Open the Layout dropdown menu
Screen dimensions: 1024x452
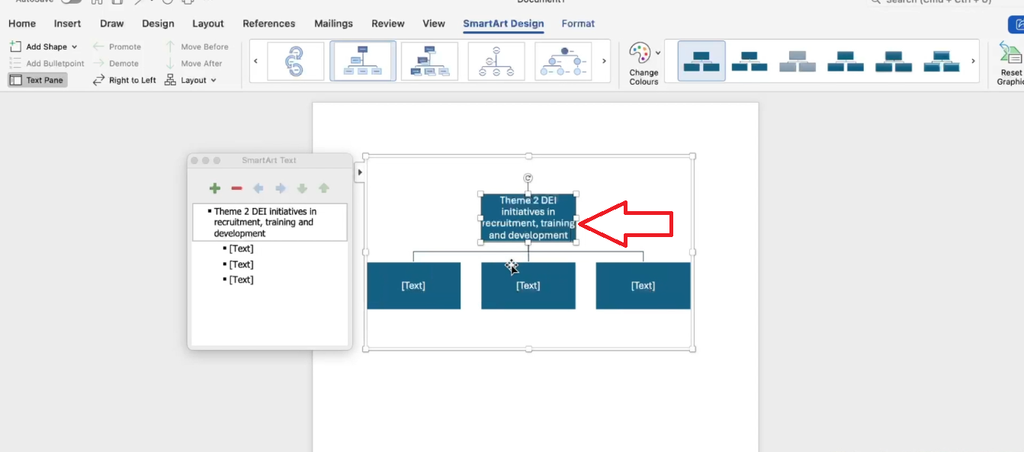(x=191, y=80)
